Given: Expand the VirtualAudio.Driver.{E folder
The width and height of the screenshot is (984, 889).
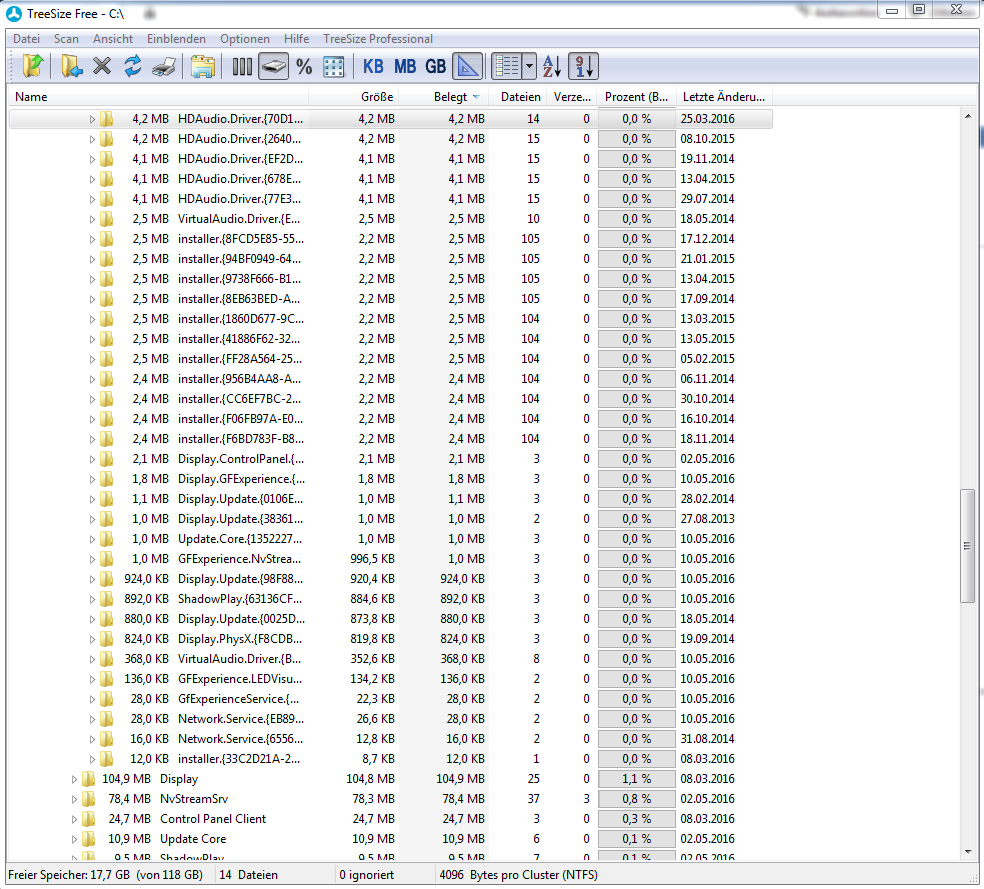Looking at the screenshot, I should point(92,219).
